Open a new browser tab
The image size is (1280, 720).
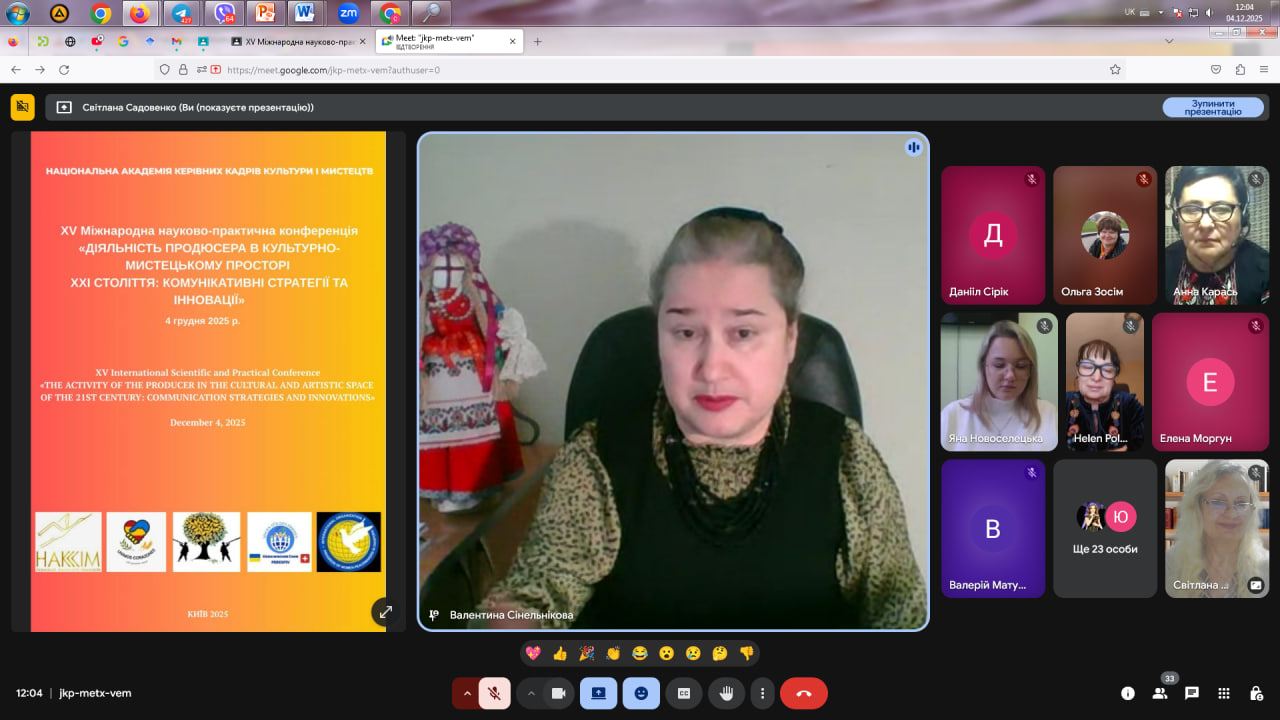pos(537,42)
